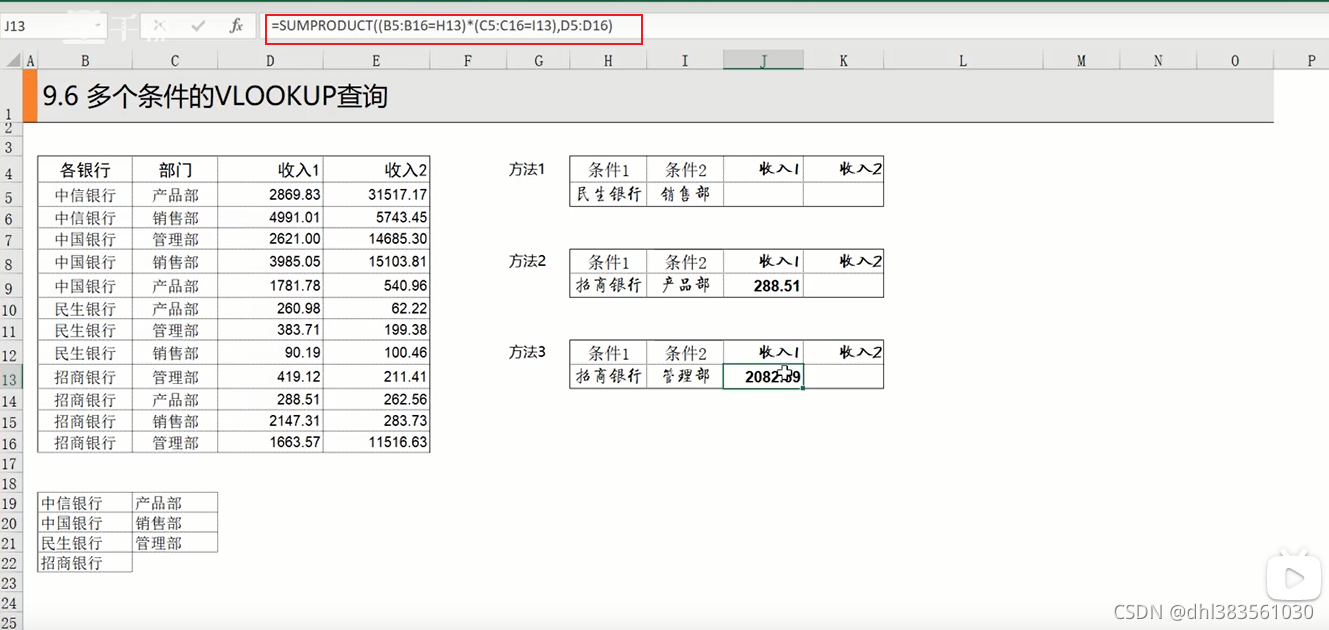Screen dimensions: 1329x630
Task: Select cell with value 2147.31
Action: tap(270, 421)
